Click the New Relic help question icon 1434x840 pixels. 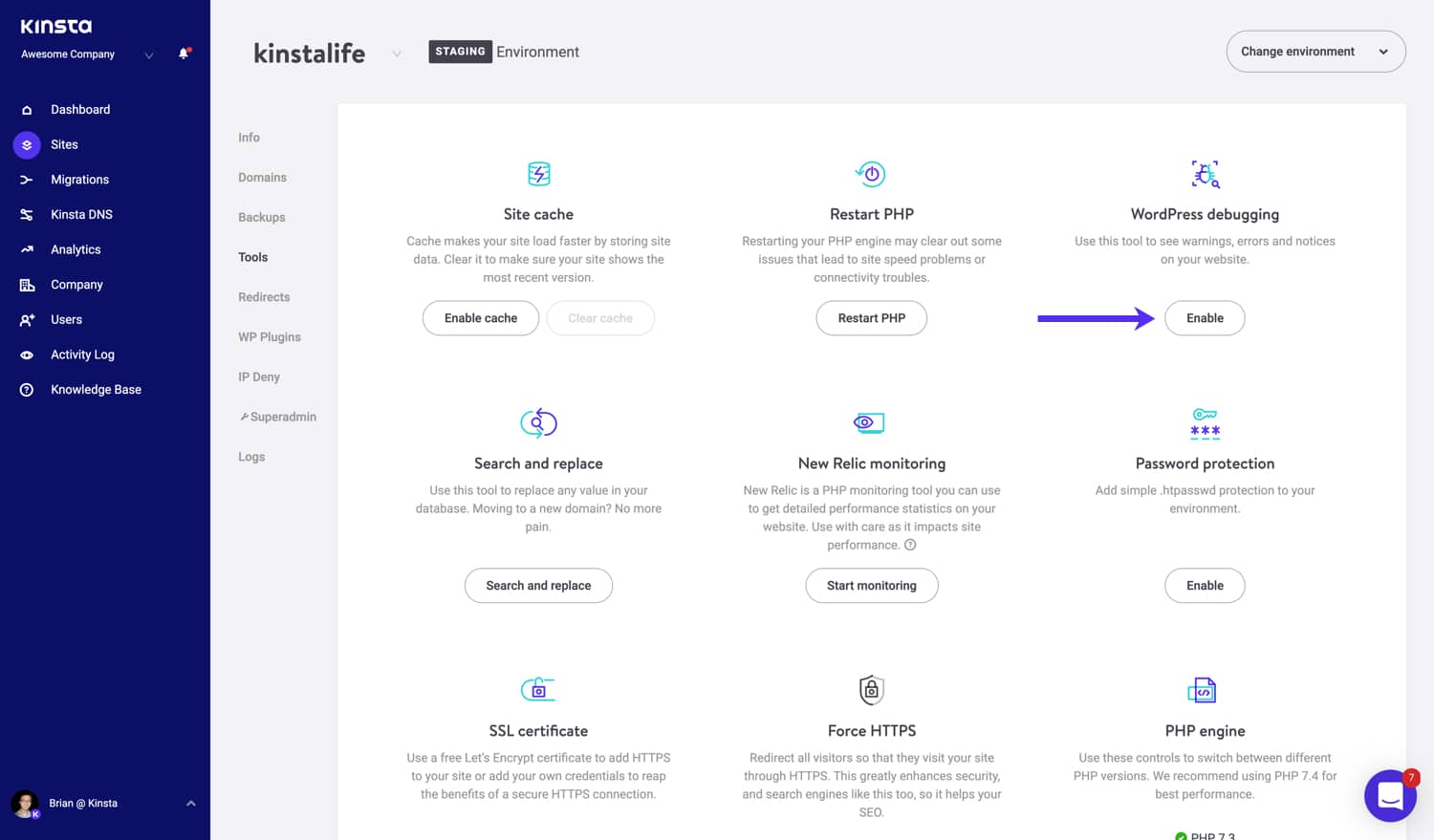click(910, 545)
